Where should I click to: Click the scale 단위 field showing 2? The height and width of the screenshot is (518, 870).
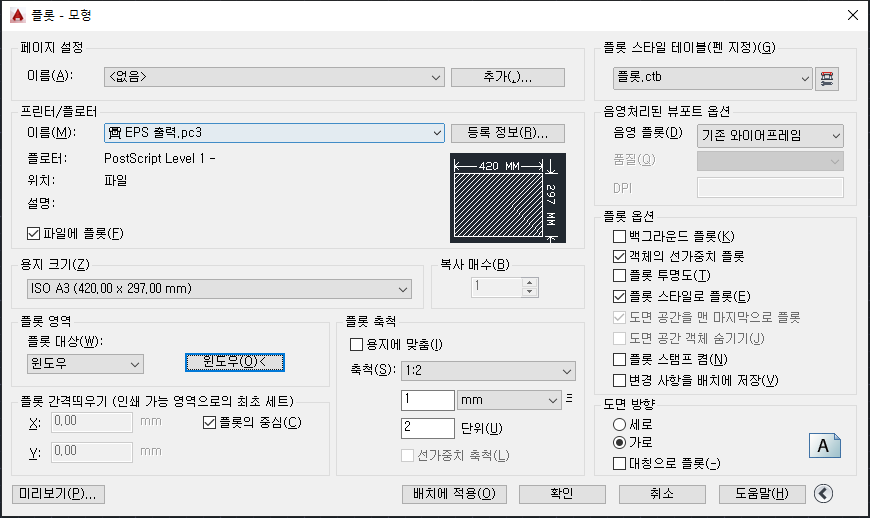(428, 428)
